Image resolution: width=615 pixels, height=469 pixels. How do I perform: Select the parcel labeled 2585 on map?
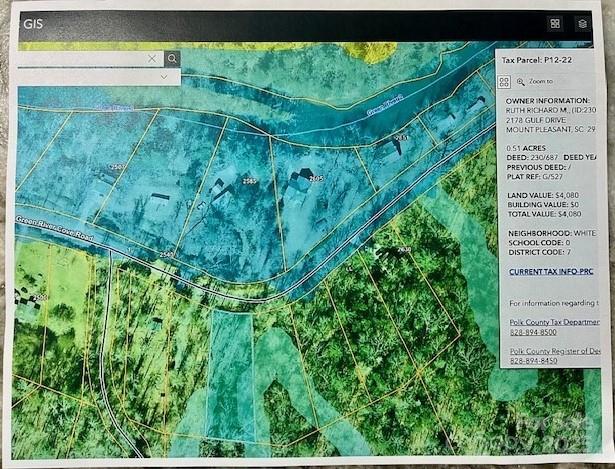250,181
